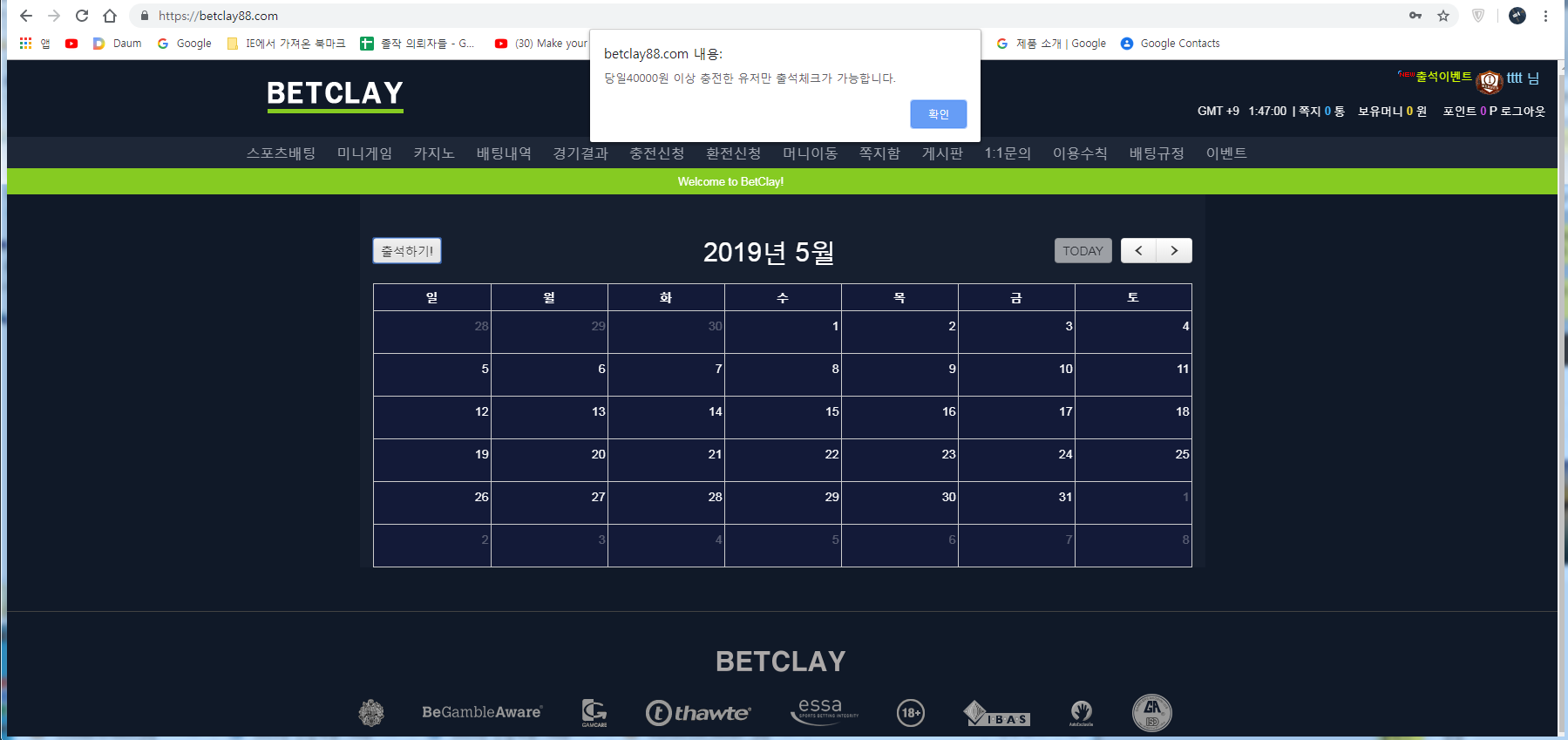Click the 쪽지 0 통 message counter

point(1321,111)
